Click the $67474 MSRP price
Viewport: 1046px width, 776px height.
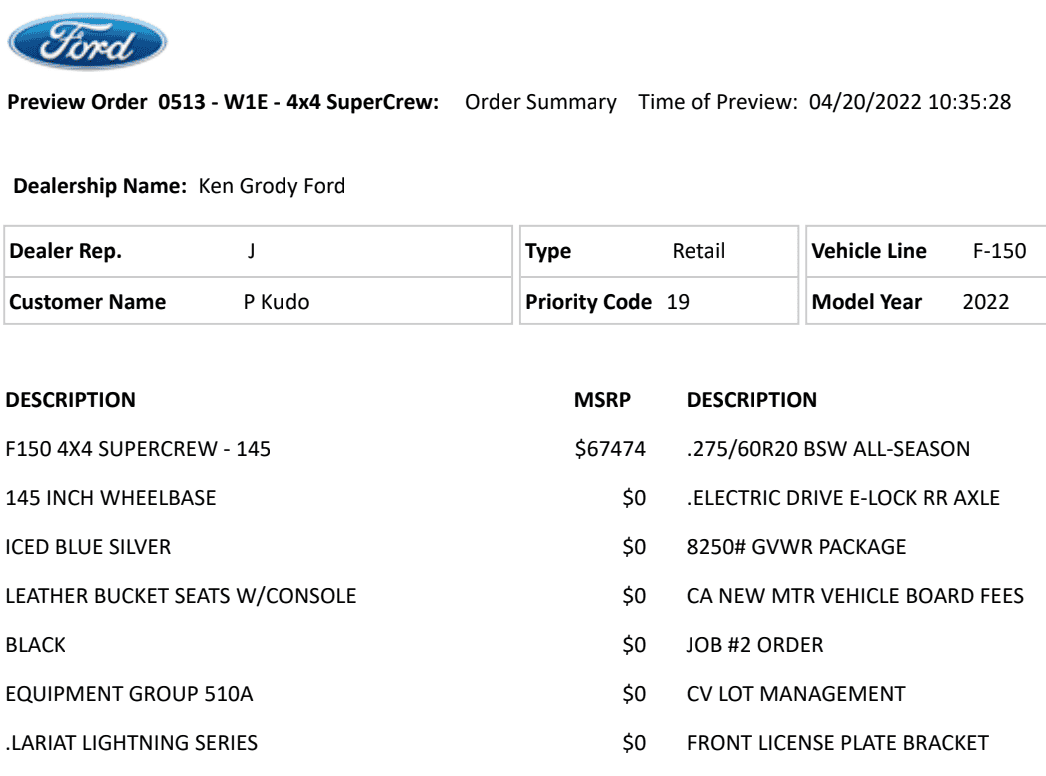(606, 449)
